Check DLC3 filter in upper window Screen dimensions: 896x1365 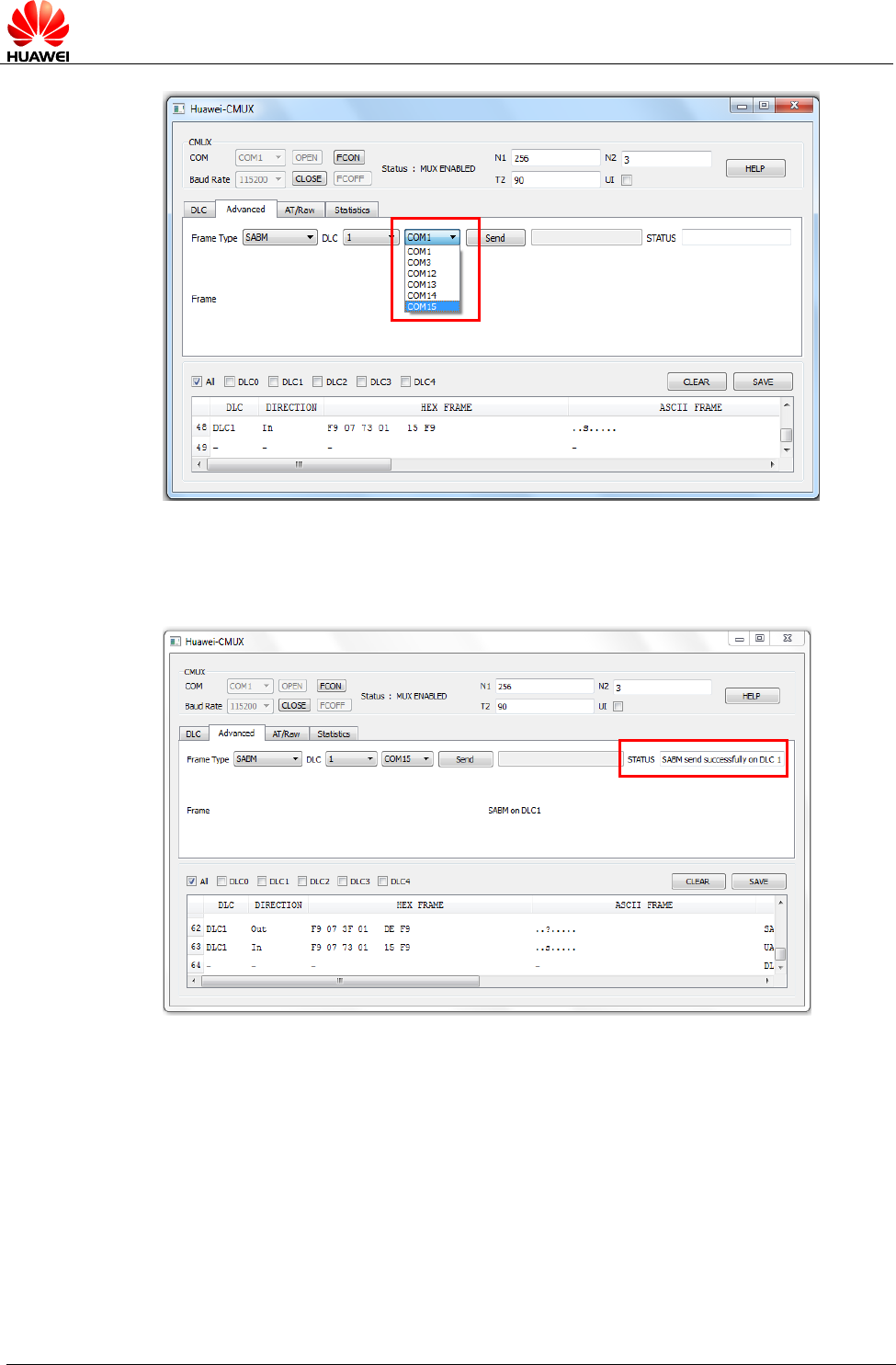[362, 381]
